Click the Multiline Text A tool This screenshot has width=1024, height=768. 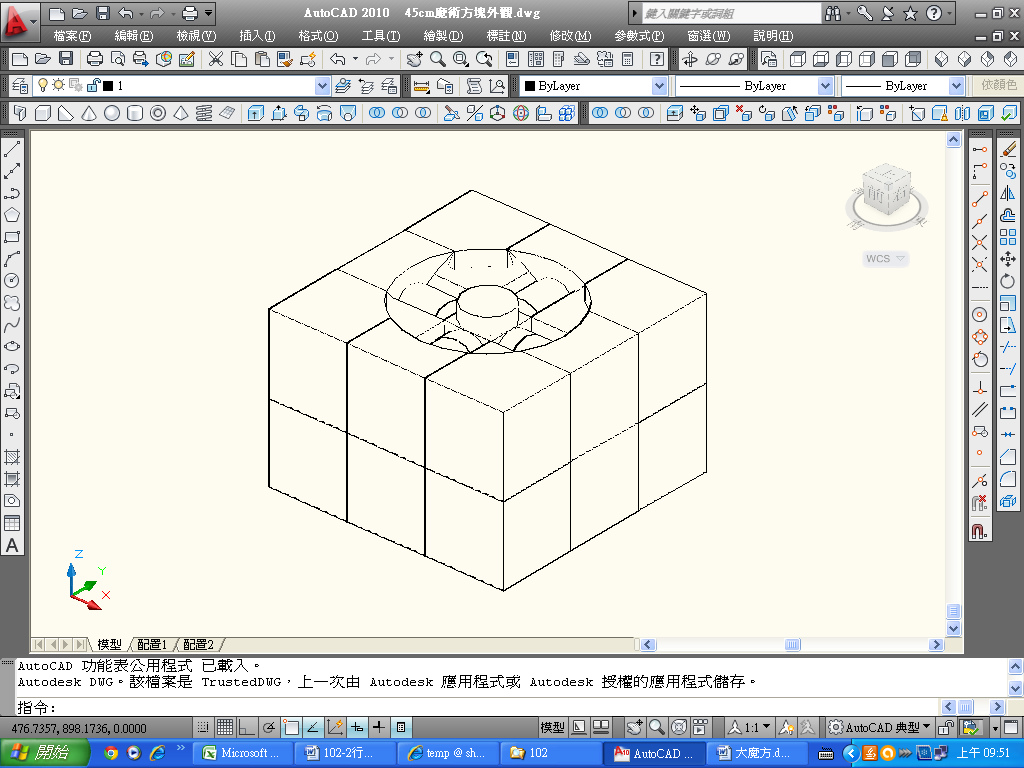click(x=12, y=545)
